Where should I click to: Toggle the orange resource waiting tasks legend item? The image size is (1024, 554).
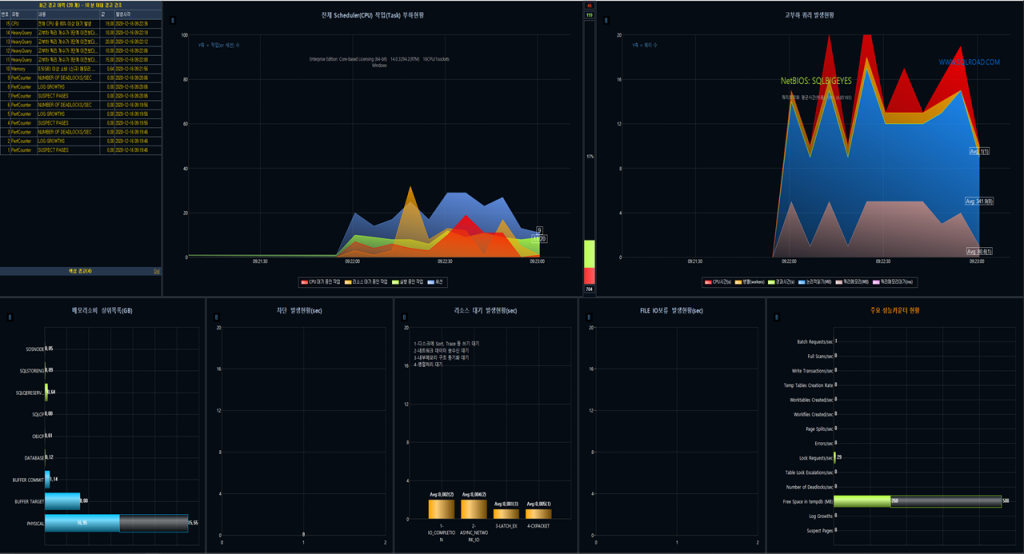366,282
